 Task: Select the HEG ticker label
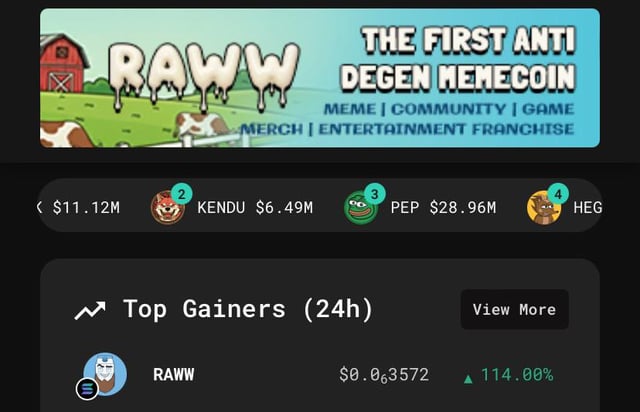point(587,207)
